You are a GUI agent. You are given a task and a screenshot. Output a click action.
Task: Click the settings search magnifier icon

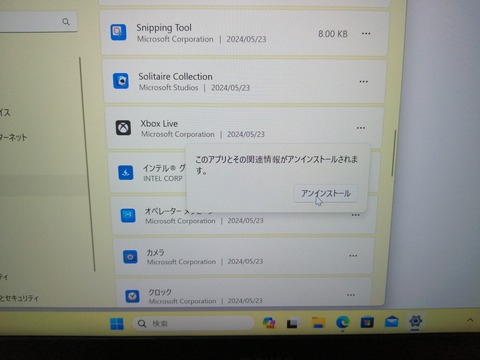66,22
